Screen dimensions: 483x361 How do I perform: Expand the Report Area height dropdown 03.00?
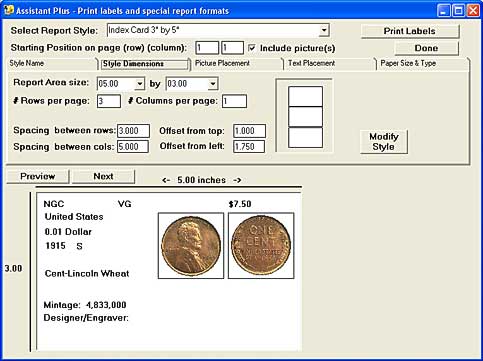pyautogui.click(x=213, y=84)
